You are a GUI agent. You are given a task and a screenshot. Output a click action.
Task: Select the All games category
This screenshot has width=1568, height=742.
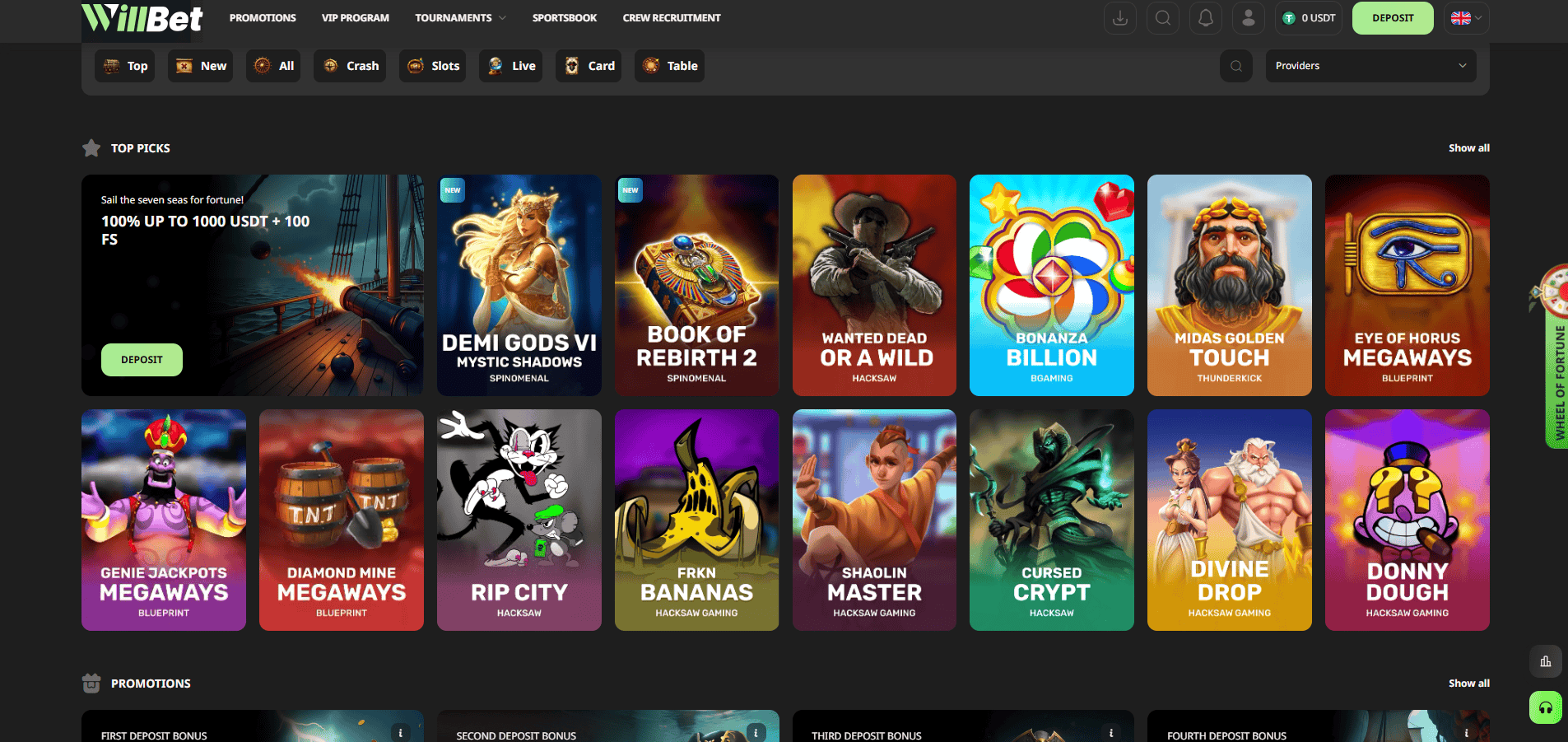273,66
